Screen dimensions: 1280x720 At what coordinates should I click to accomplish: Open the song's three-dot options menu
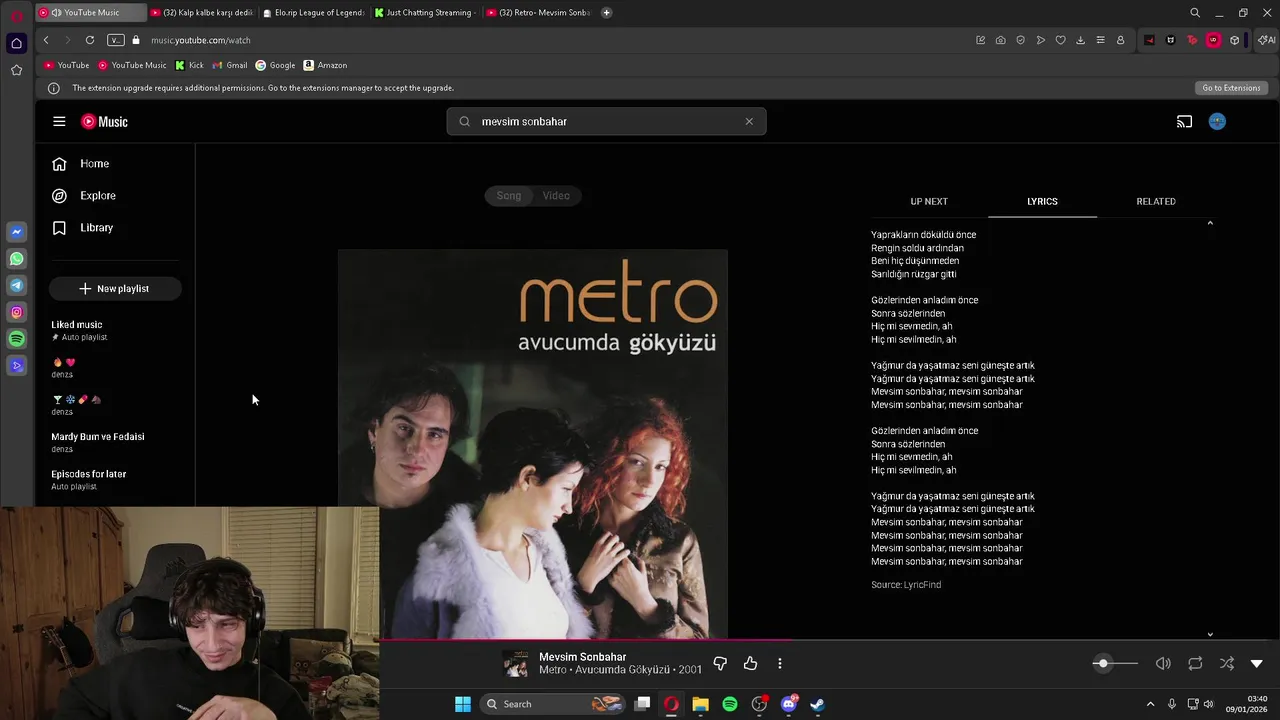[x=780, y=663]
